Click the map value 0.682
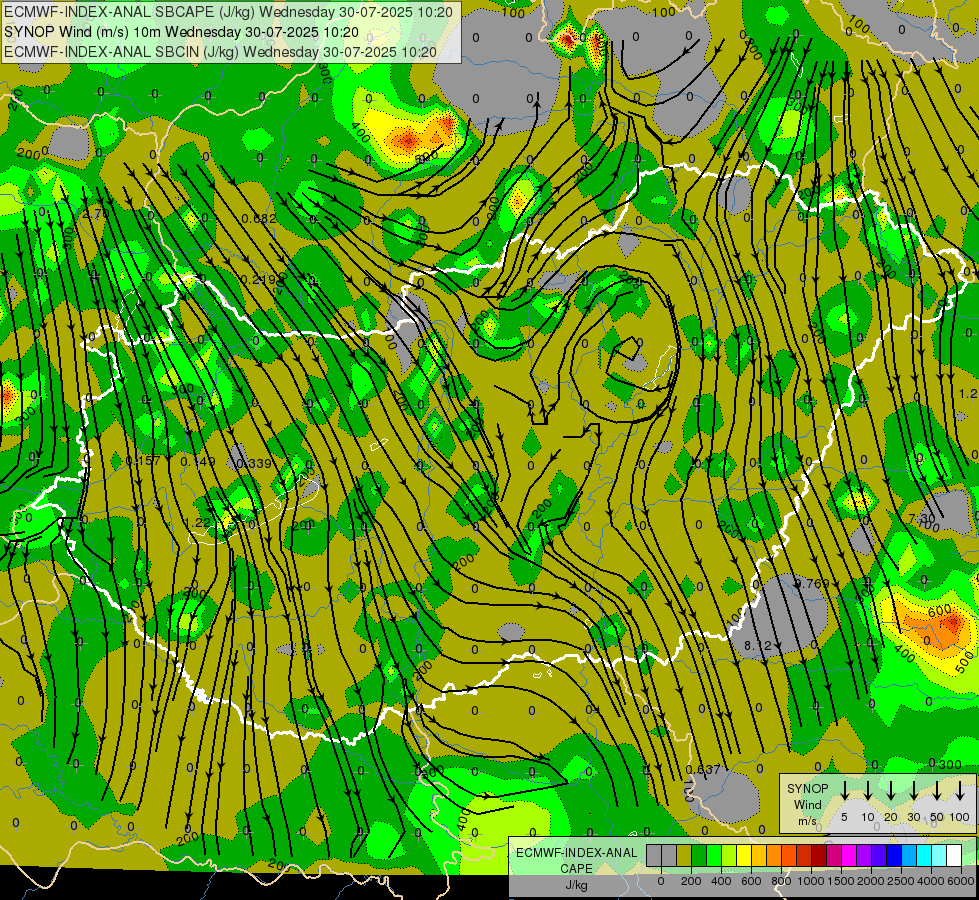This screenshot has height=900, width=979. (x=258, y=219)
